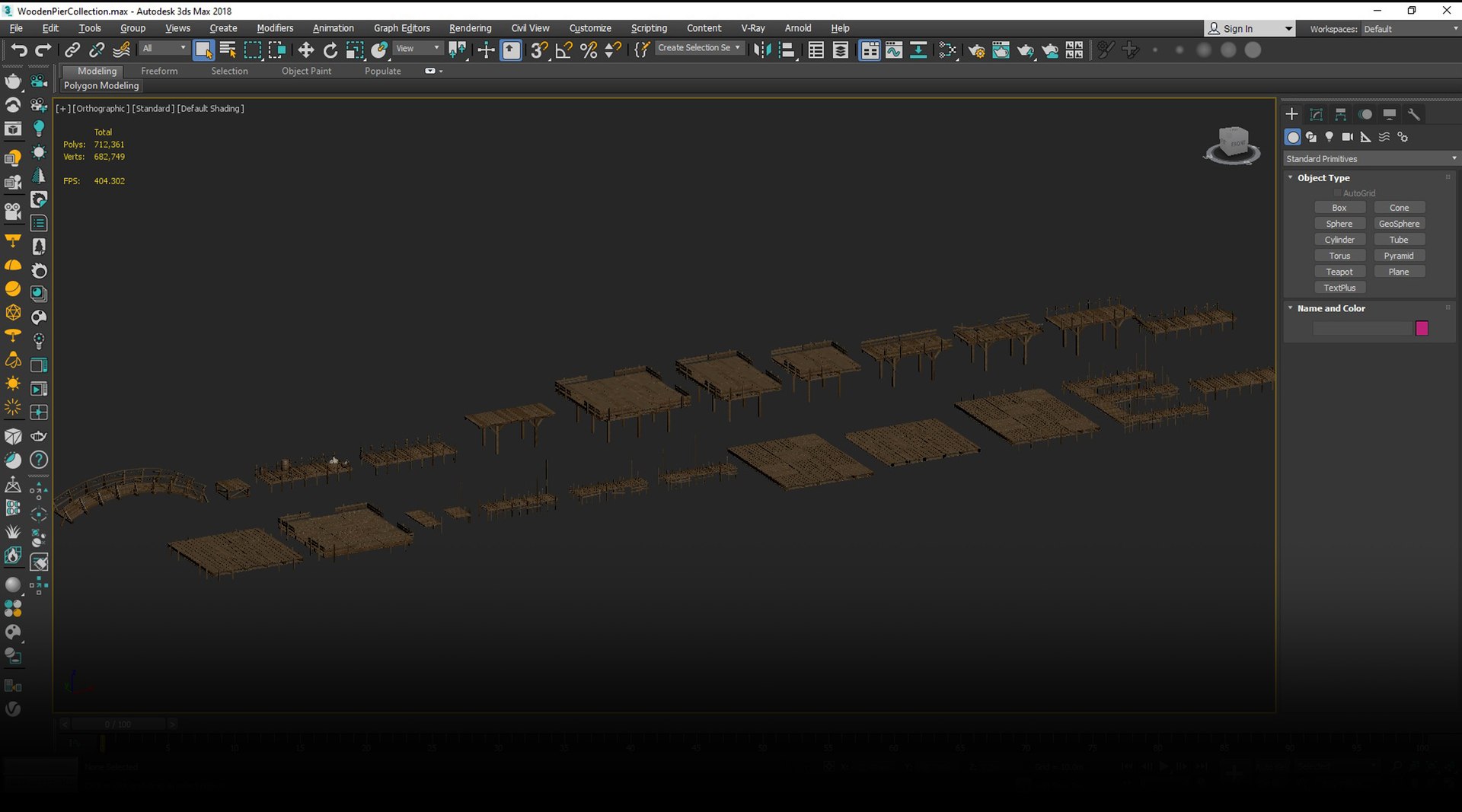
Task: Select the Cameras category icon
Action: point(1347,137)
